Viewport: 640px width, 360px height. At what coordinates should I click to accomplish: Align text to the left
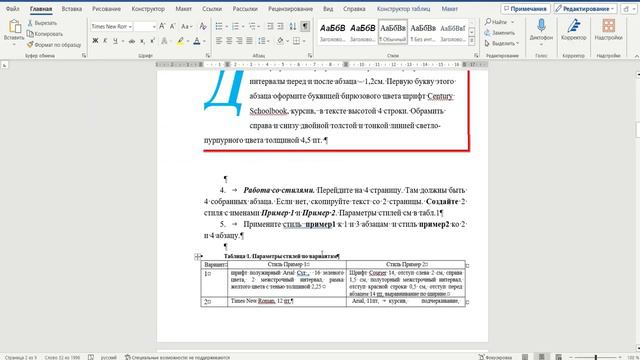[219, 41]
